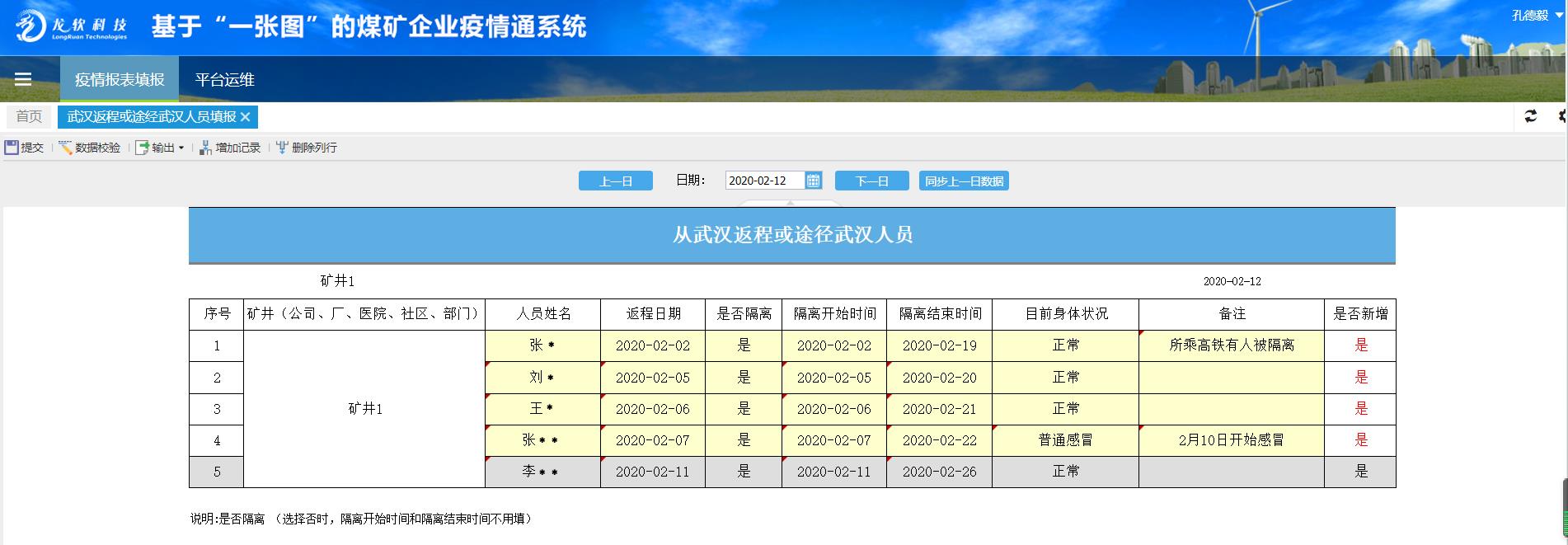Viewport: 1568px width, 545px height.
Task: Click the next day (下一日) button
Action: point(871,181)
